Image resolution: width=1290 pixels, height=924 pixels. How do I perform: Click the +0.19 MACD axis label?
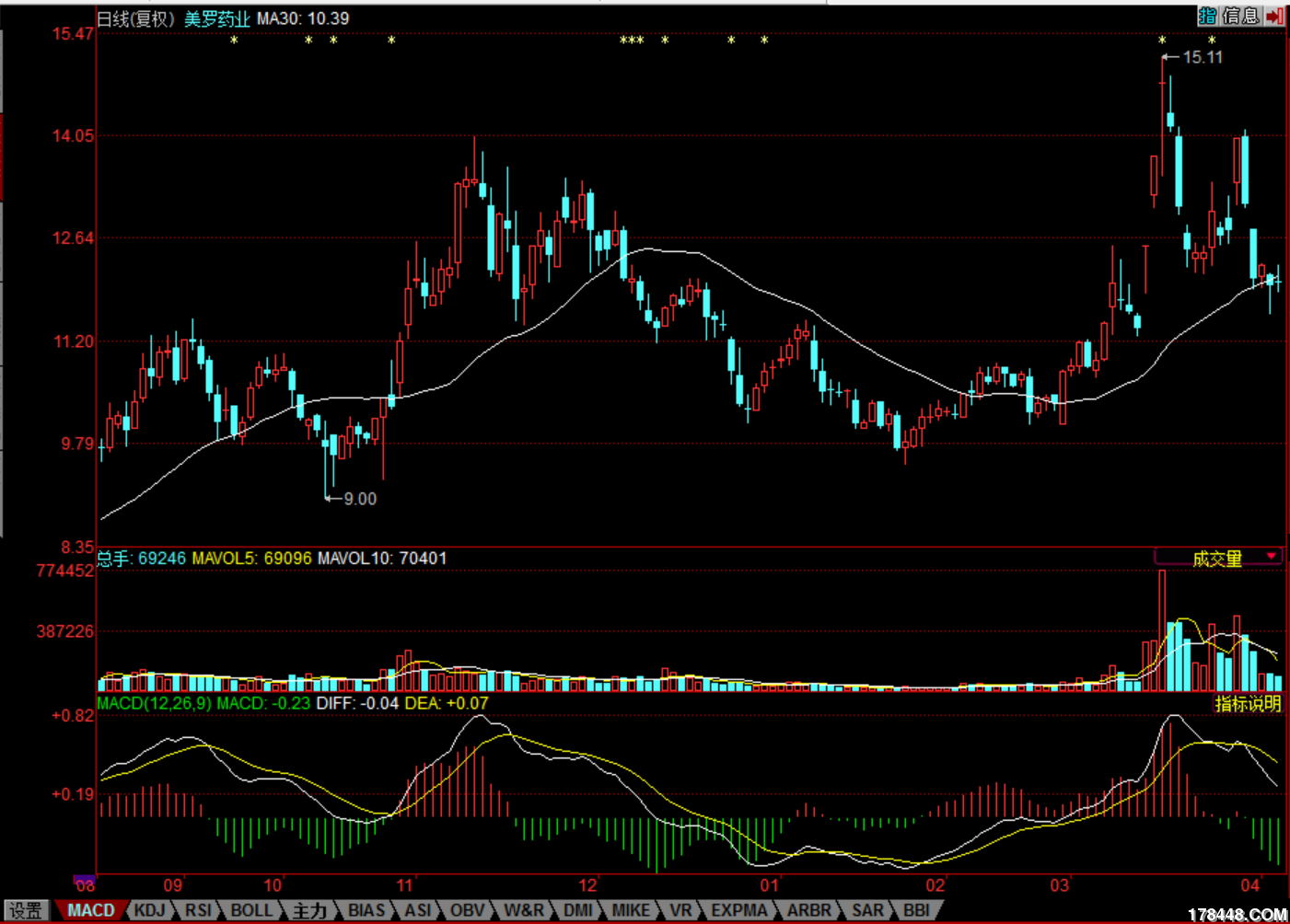coord(73,794)
